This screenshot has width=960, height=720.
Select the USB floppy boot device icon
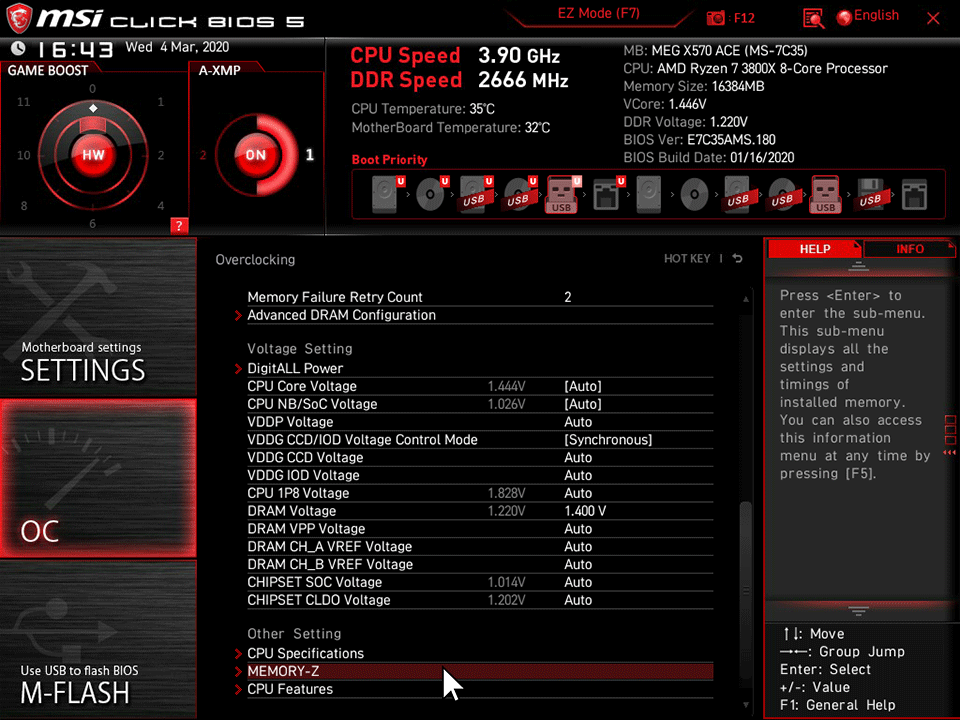point(870,194)
